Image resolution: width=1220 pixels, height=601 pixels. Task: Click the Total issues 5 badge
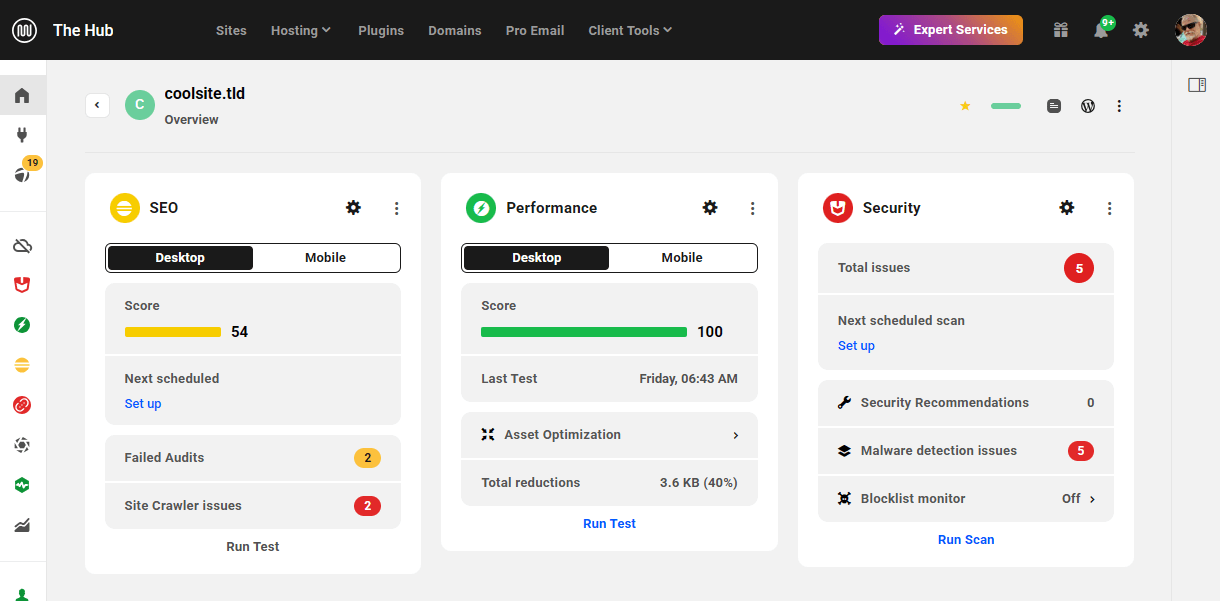(x=1079, y=268)
